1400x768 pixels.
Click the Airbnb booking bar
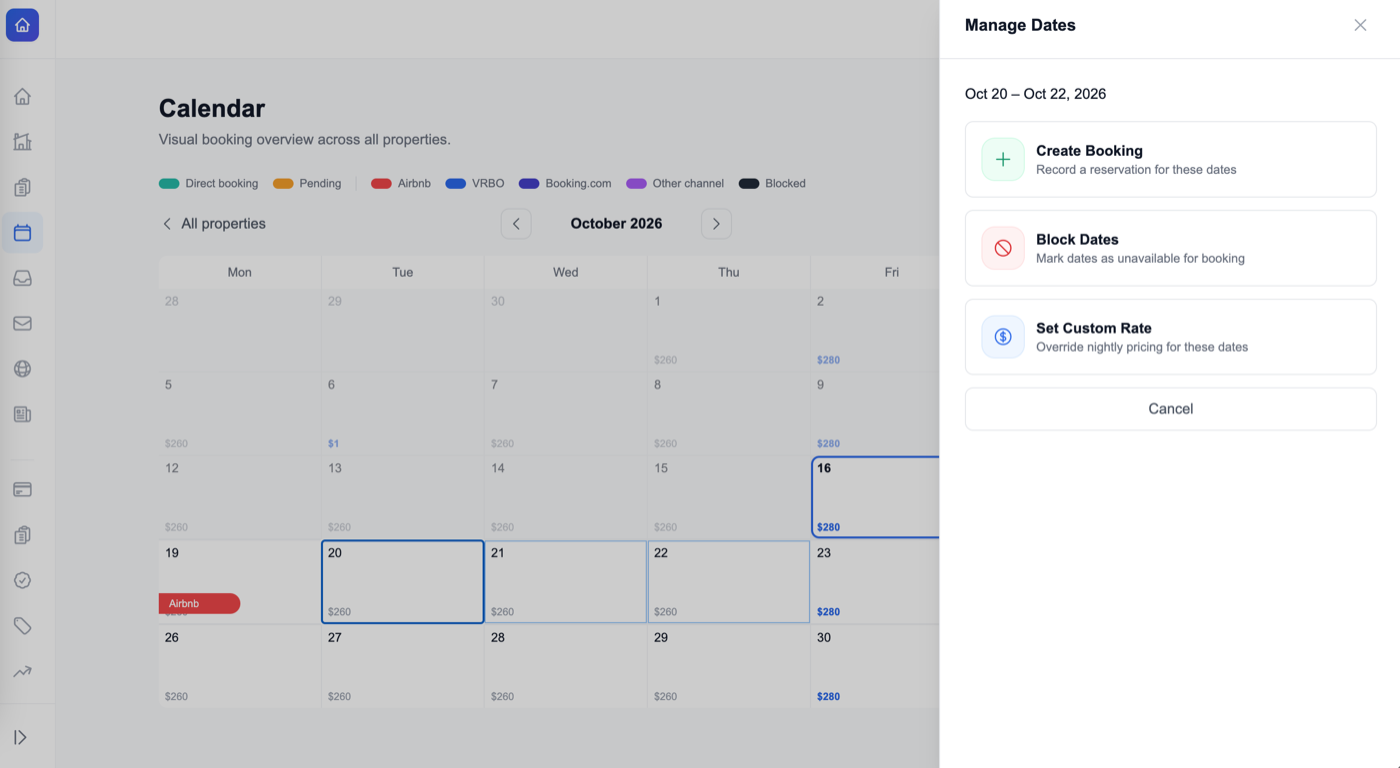pos(199,604)
